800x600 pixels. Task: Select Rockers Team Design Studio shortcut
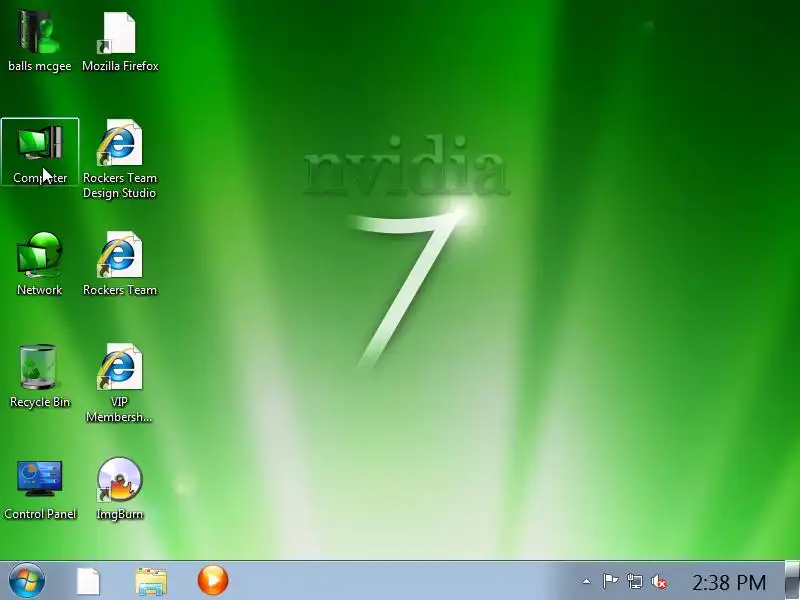pyautogui.click(x=120, y=159)
